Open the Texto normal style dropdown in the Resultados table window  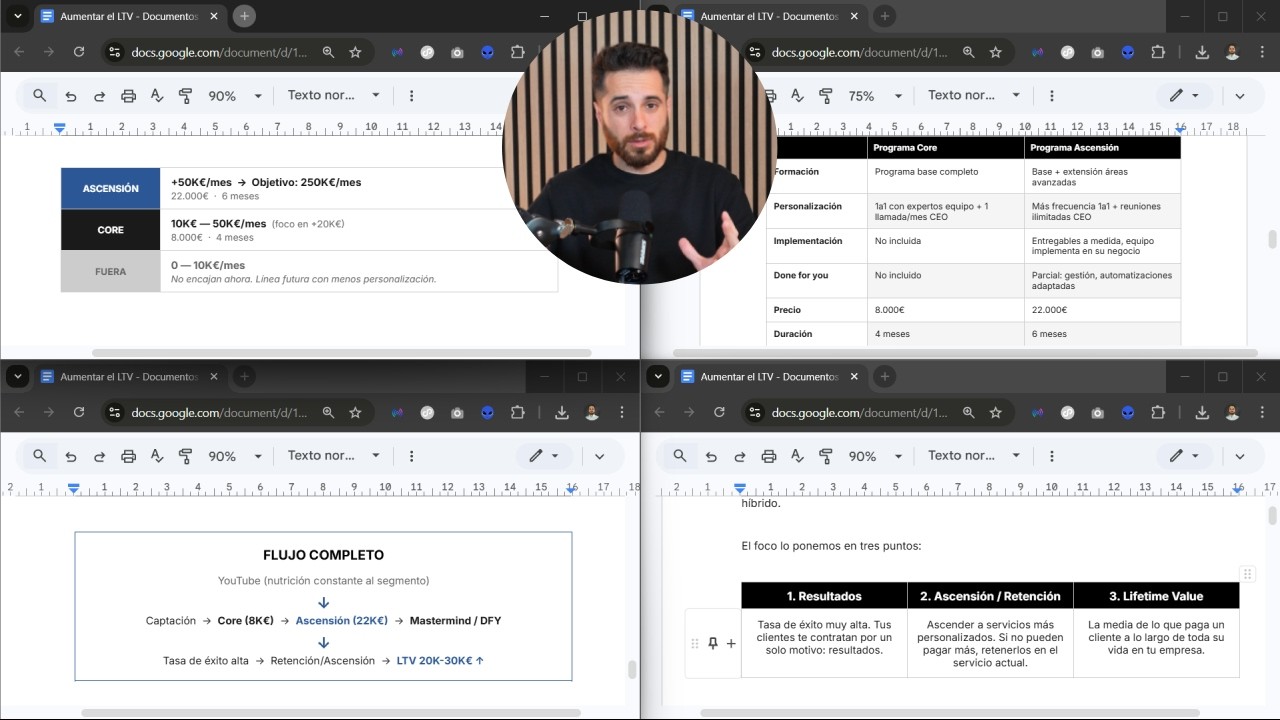[973, 455]
